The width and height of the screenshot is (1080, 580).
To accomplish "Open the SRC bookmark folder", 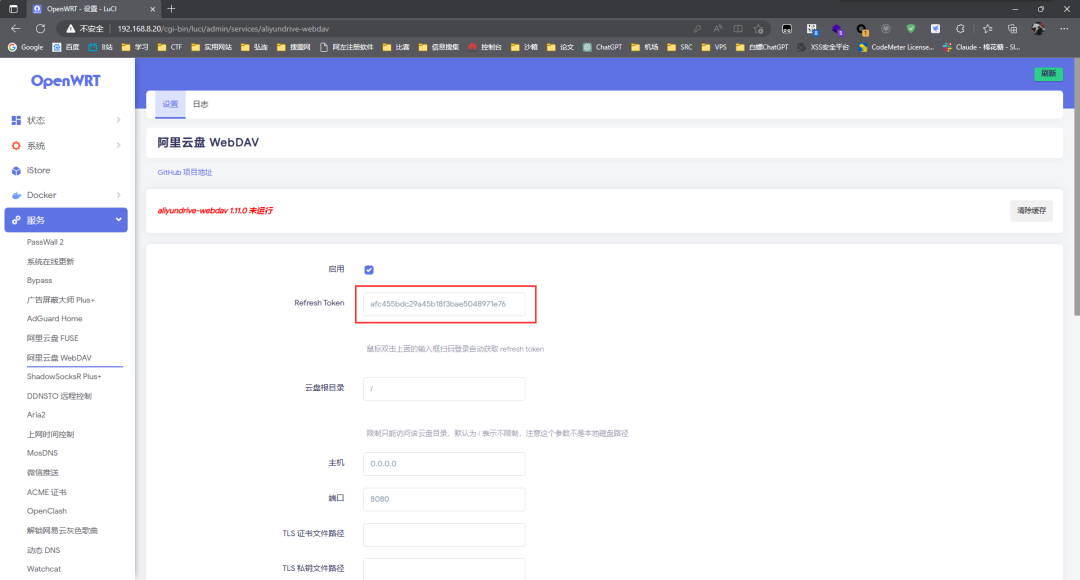I will [x=680, y=48].
